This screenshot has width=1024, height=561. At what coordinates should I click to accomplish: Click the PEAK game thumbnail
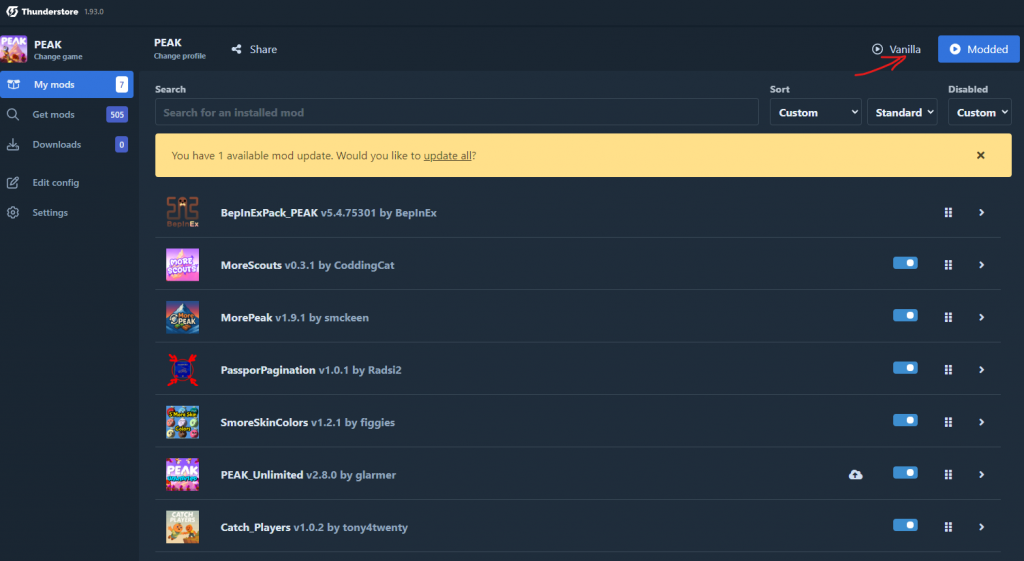coord(14,49)
